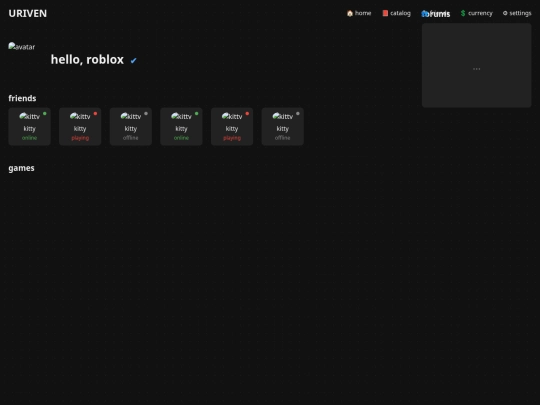
Task: Click the "hello, roblox" greeting text
Action: (x=87, y=60)
